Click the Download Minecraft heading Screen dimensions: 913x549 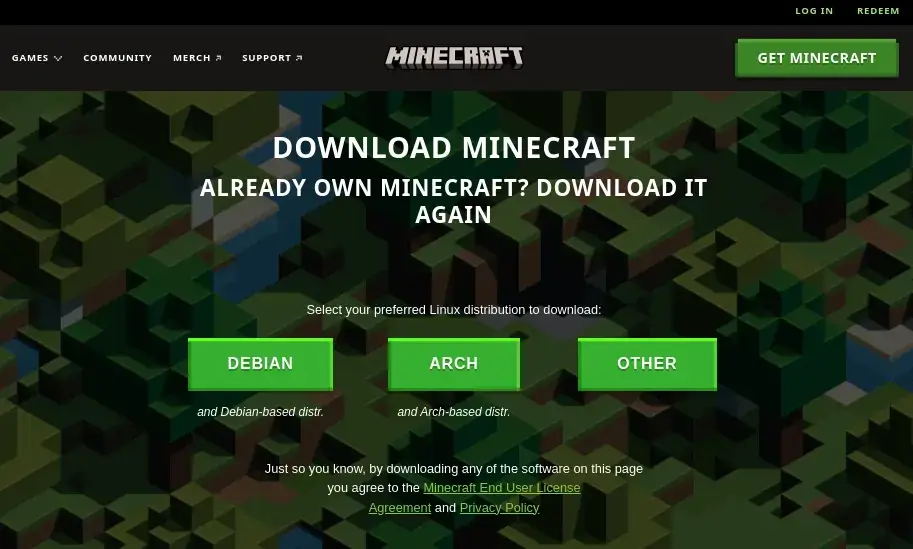click(454, 148)
